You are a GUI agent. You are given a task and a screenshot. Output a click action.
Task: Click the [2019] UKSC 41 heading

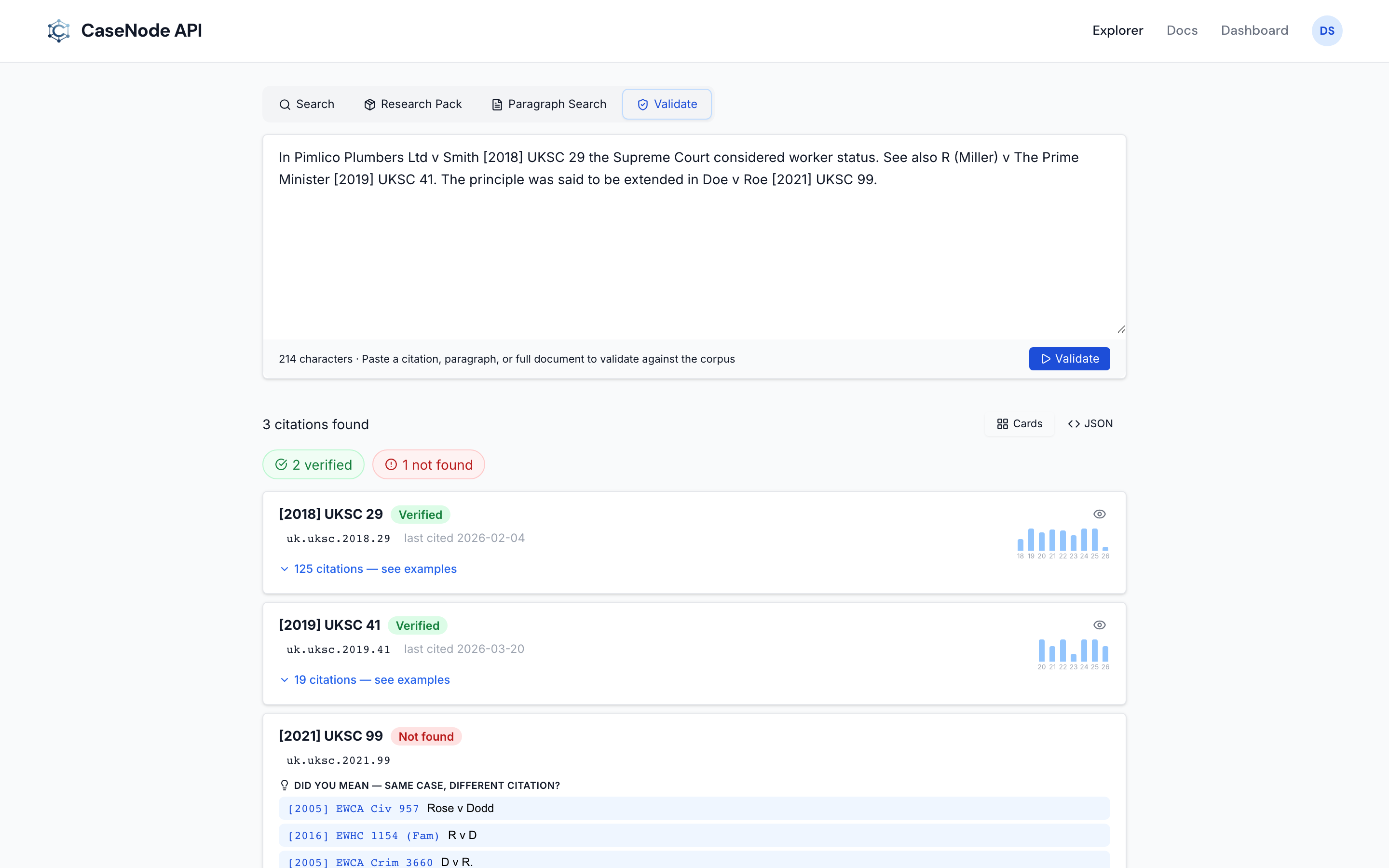pos(329,624)
